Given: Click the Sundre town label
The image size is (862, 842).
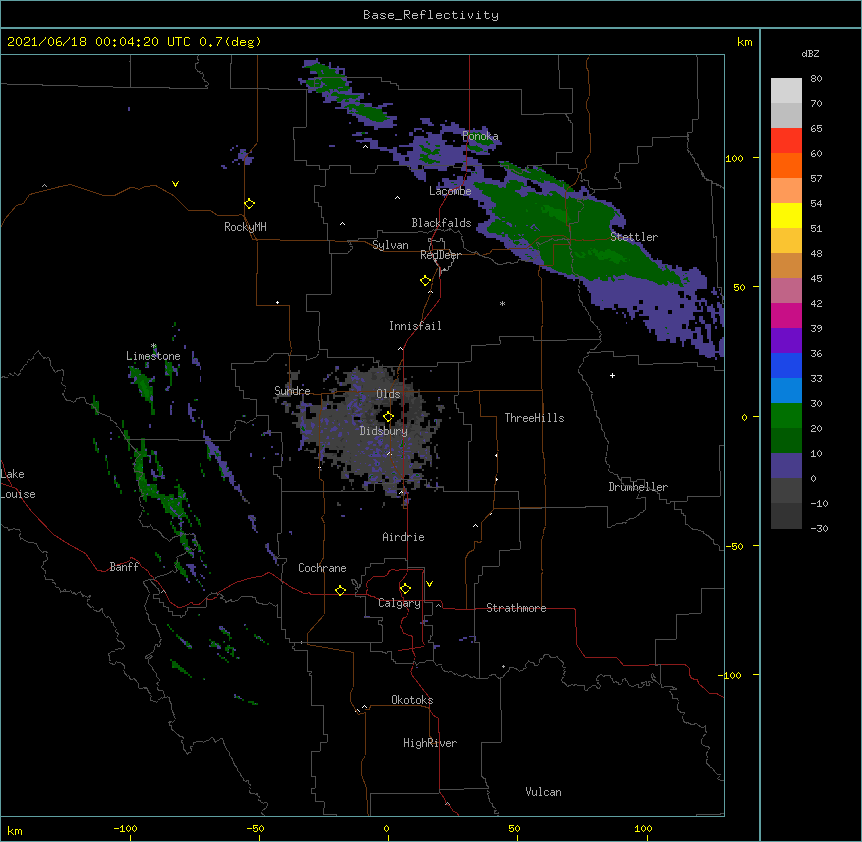Looking at the screenshot, I should [x=292, y=391].
